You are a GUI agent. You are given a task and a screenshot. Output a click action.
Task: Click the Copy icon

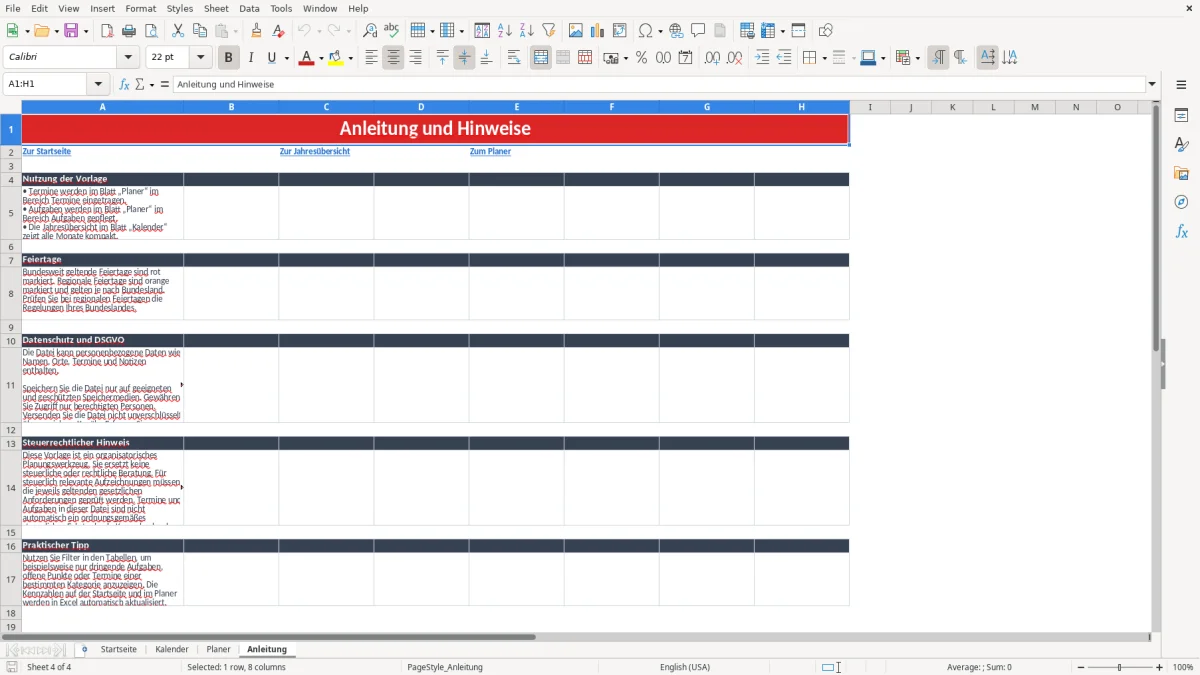point(200,31)
